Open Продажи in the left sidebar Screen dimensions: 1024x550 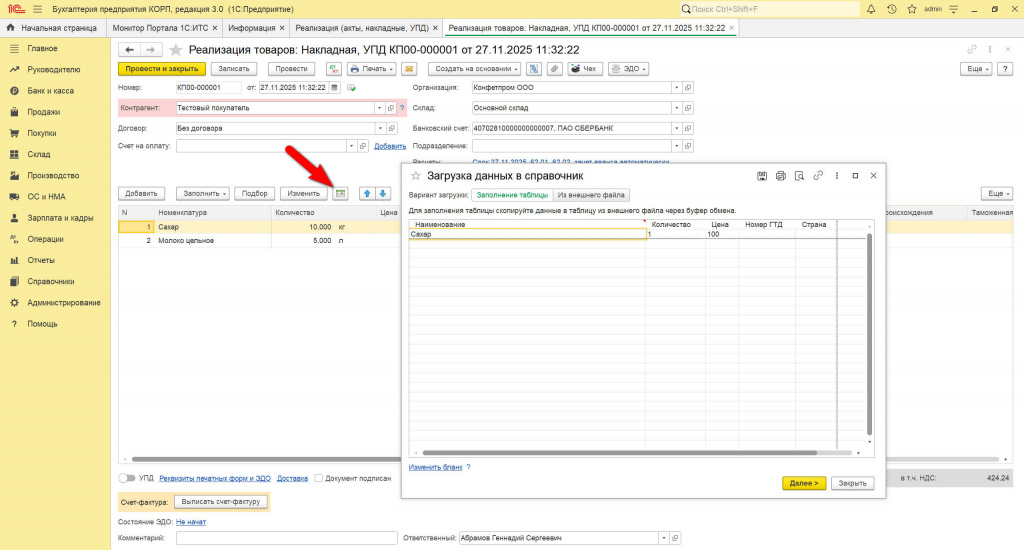43,112
